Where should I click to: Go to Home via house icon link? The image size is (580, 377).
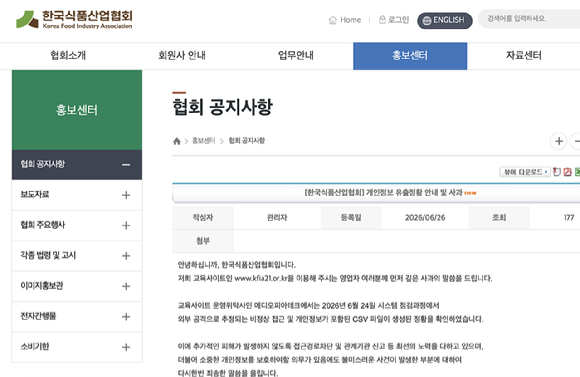(345, 20)
